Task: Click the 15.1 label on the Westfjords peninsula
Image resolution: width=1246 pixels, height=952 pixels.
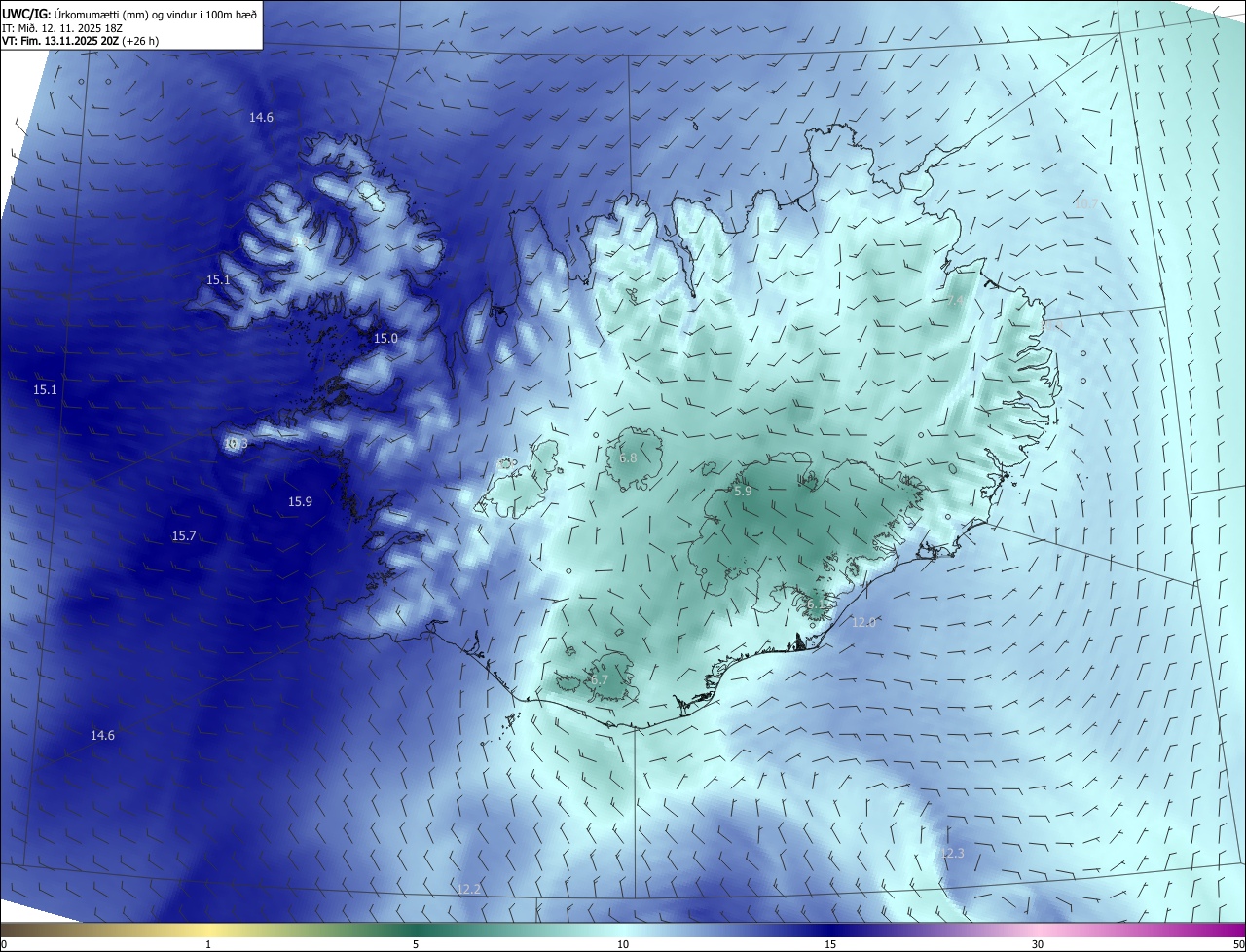Action: click(218, 279)
